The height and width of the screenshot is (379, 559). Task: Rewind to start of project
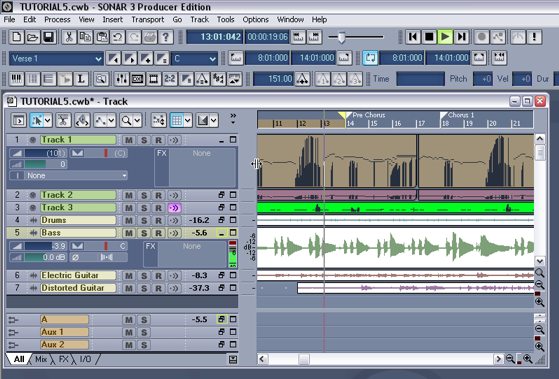pos(413,37)
